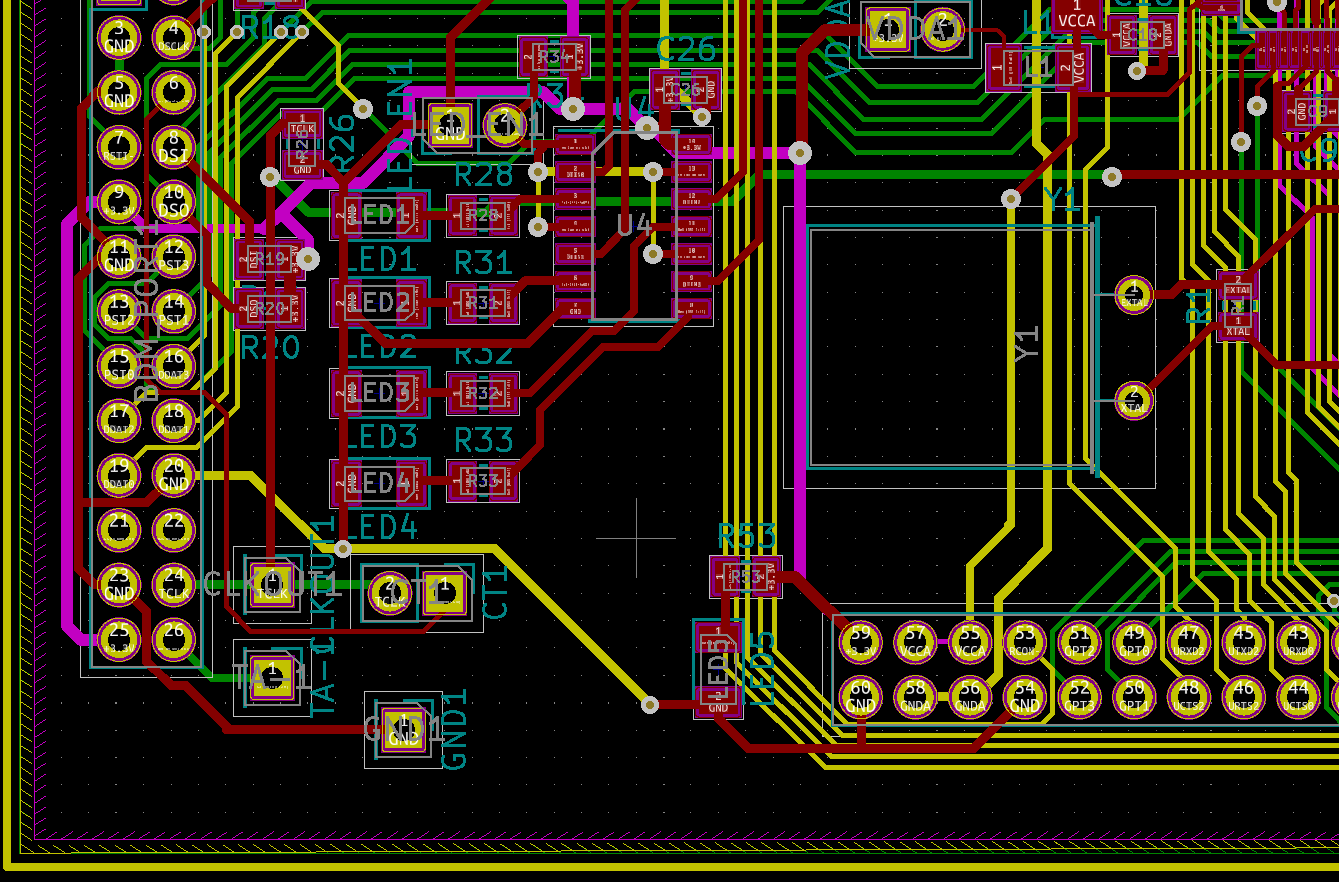Click the "R33" reference label
Screen dimensions: 1339x882
[484, 440]
